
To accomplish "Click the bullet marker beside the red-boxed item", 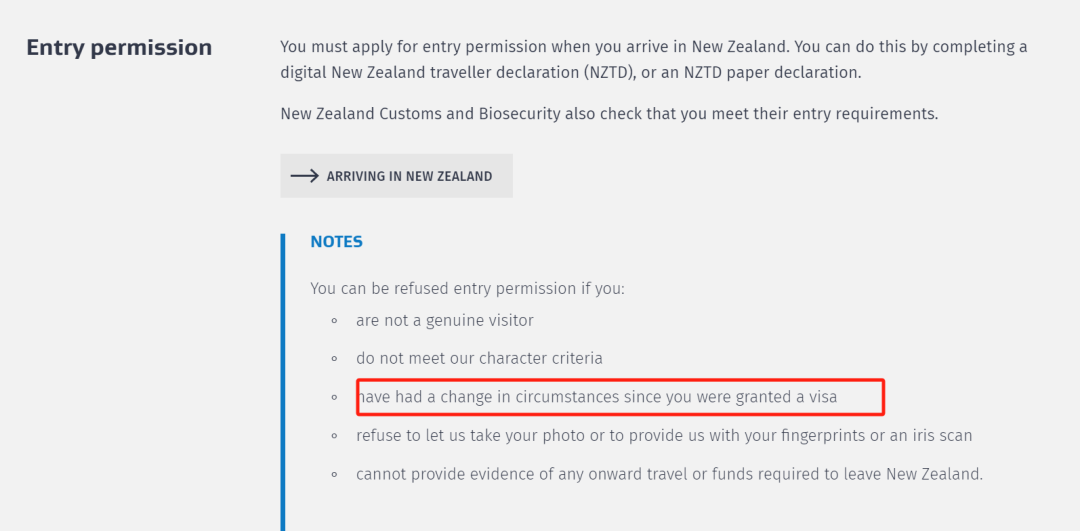I will click(x=334, y=397).
